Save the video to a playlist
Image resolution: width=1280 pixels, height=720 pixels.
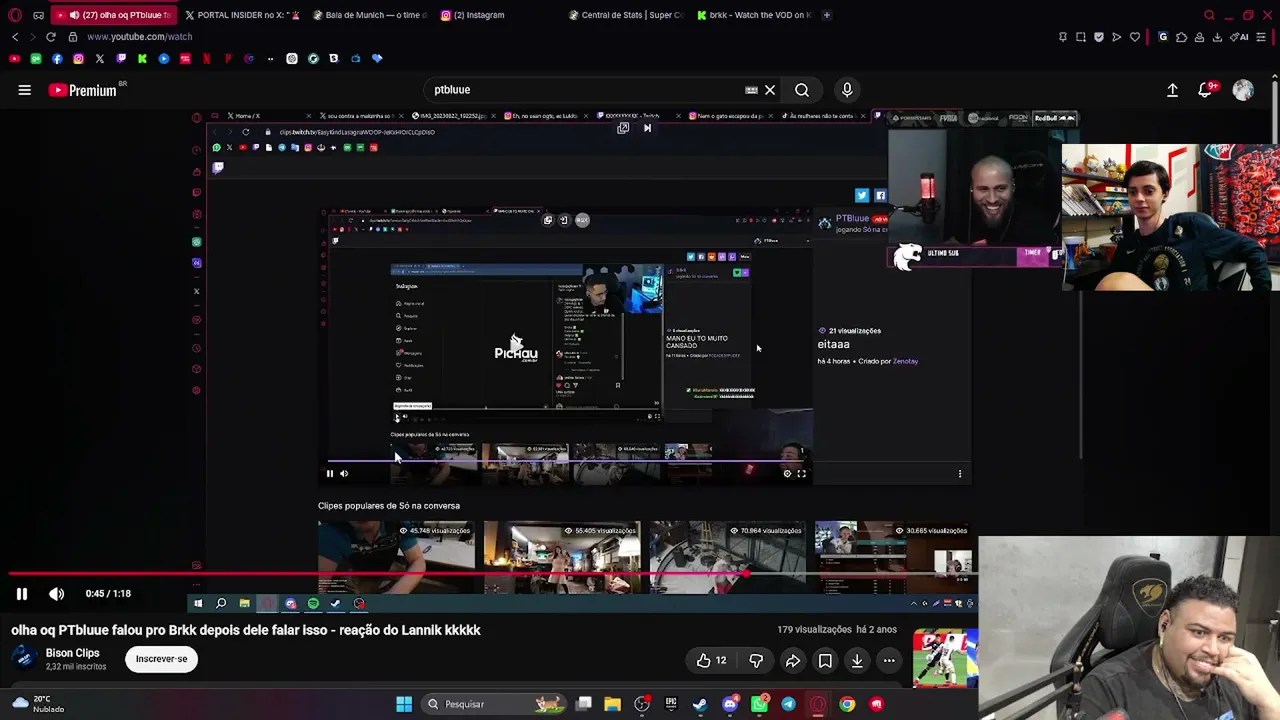point(825,660)
